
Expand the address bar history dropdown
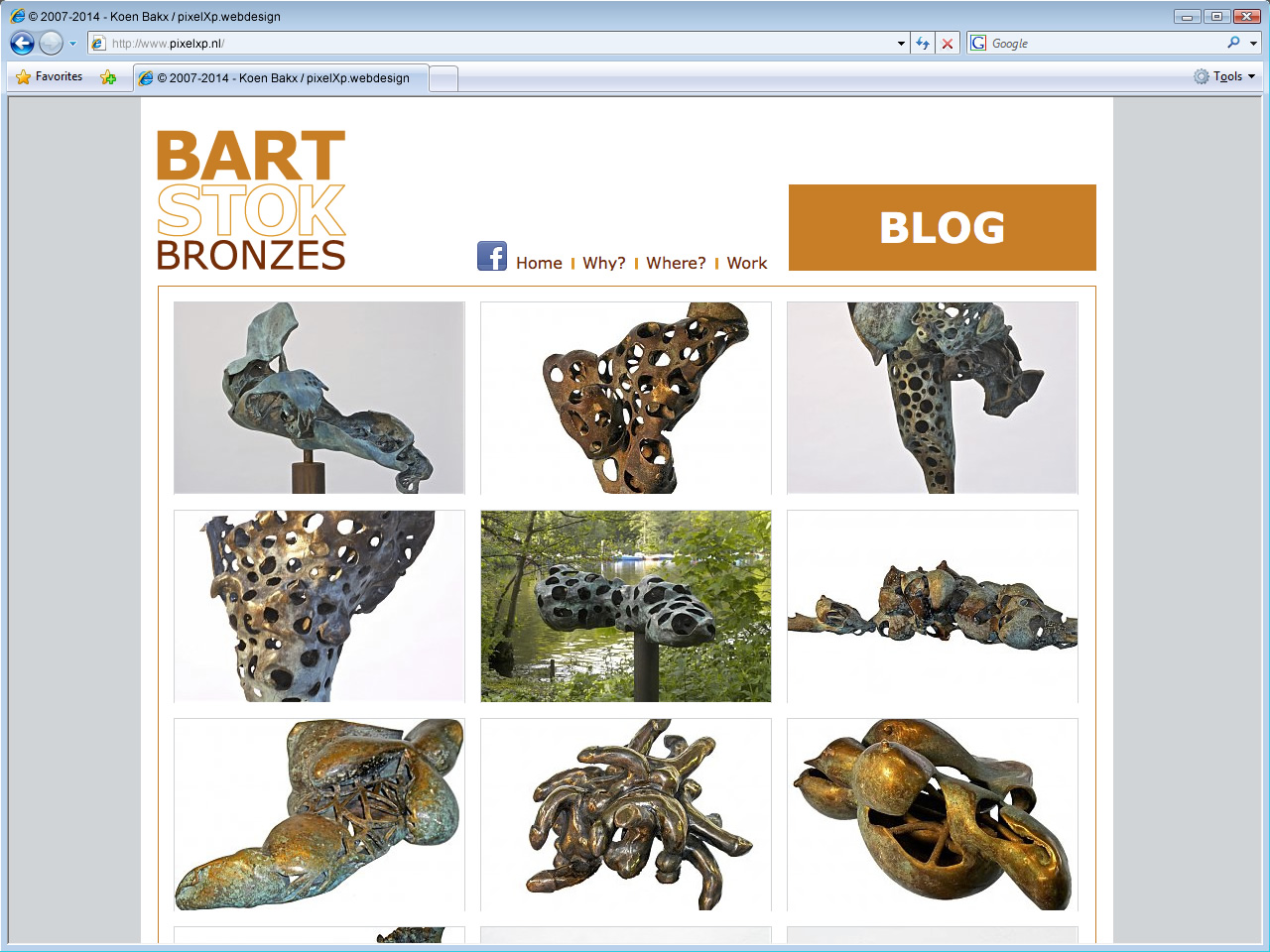coord(901,44)
